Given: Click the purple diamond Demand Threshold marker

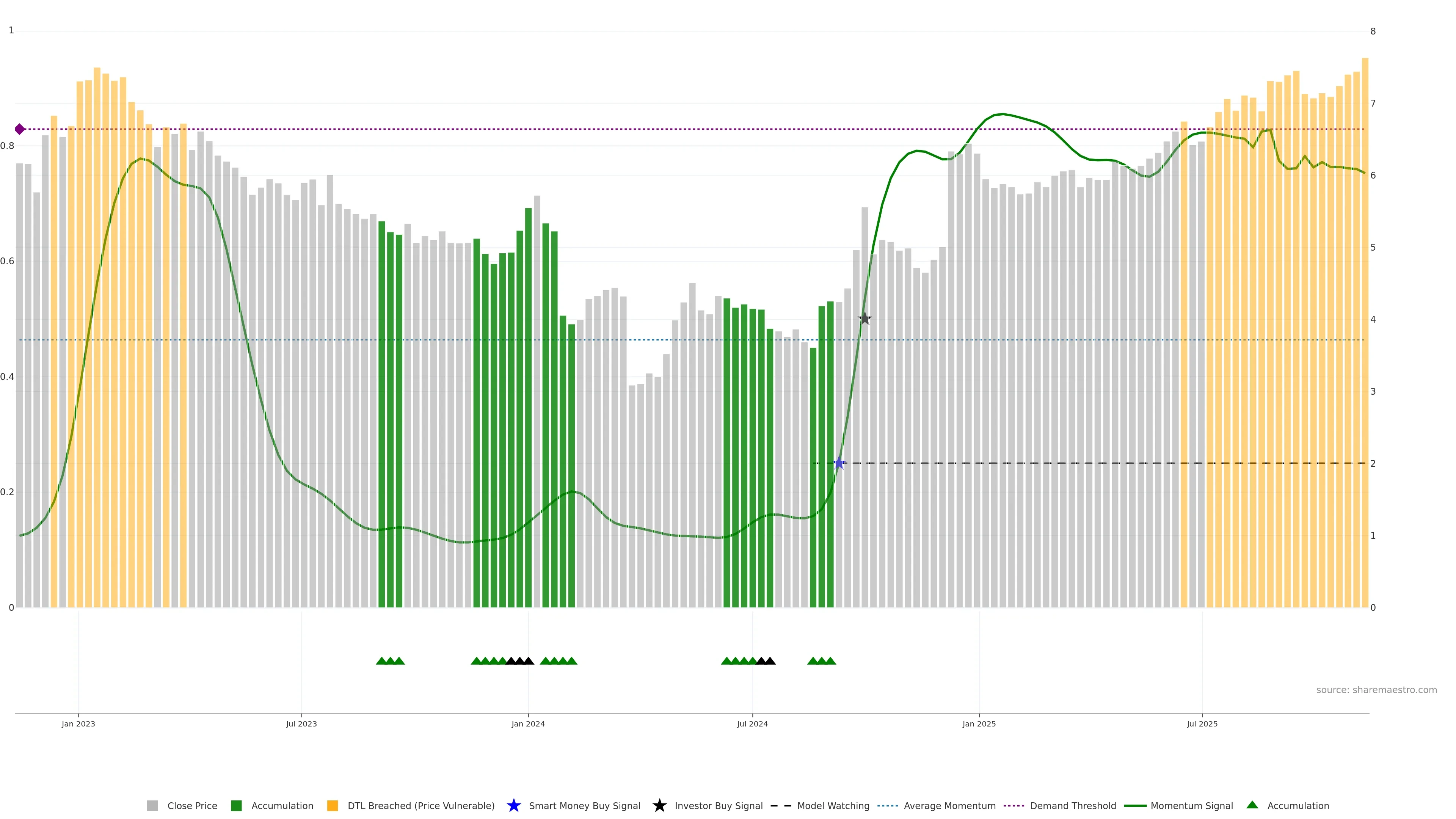Looking at the screenshot, I should (x=20, y=129).
